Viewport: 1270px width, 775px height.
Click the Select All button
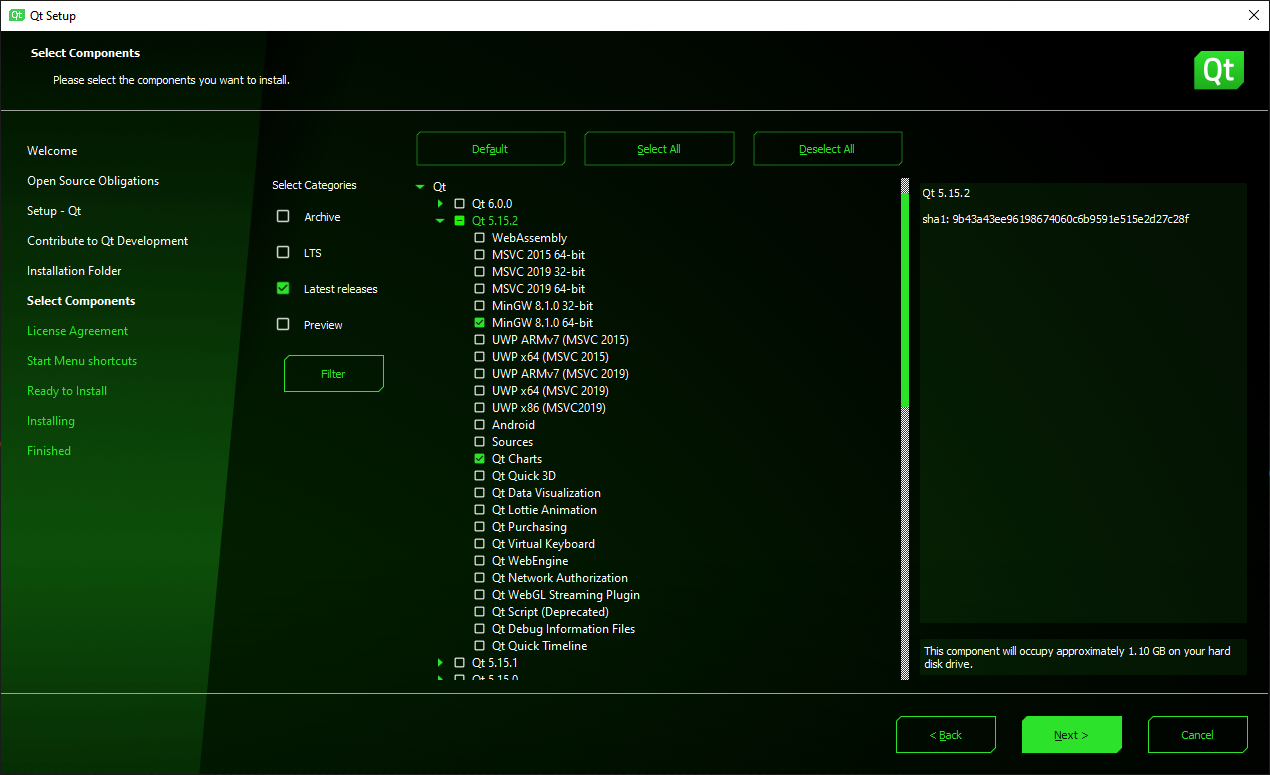[659, 149]
